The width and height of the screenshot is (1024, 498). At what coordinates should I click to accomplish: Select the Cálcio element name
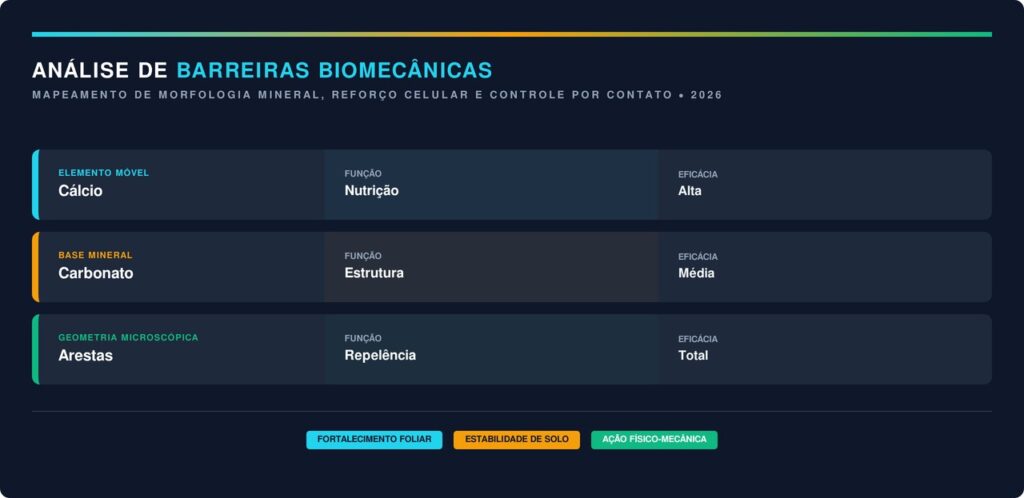(80, 191)
